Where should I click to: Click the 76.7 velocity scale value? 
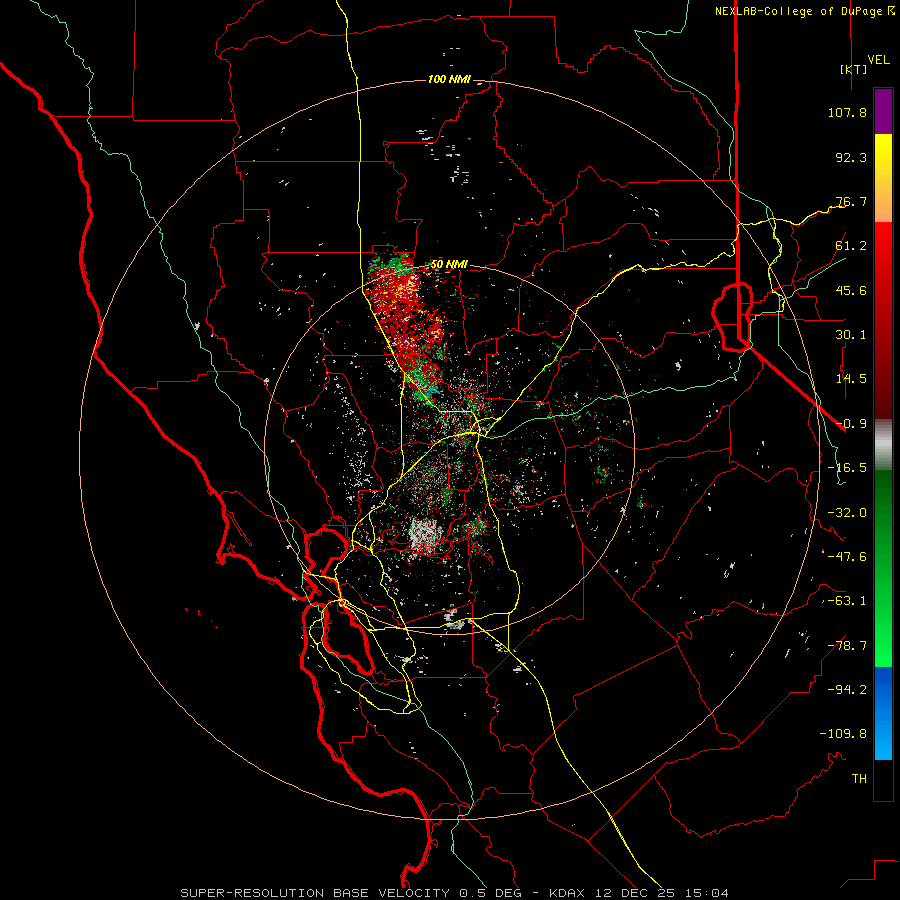(x=851, y=201)
